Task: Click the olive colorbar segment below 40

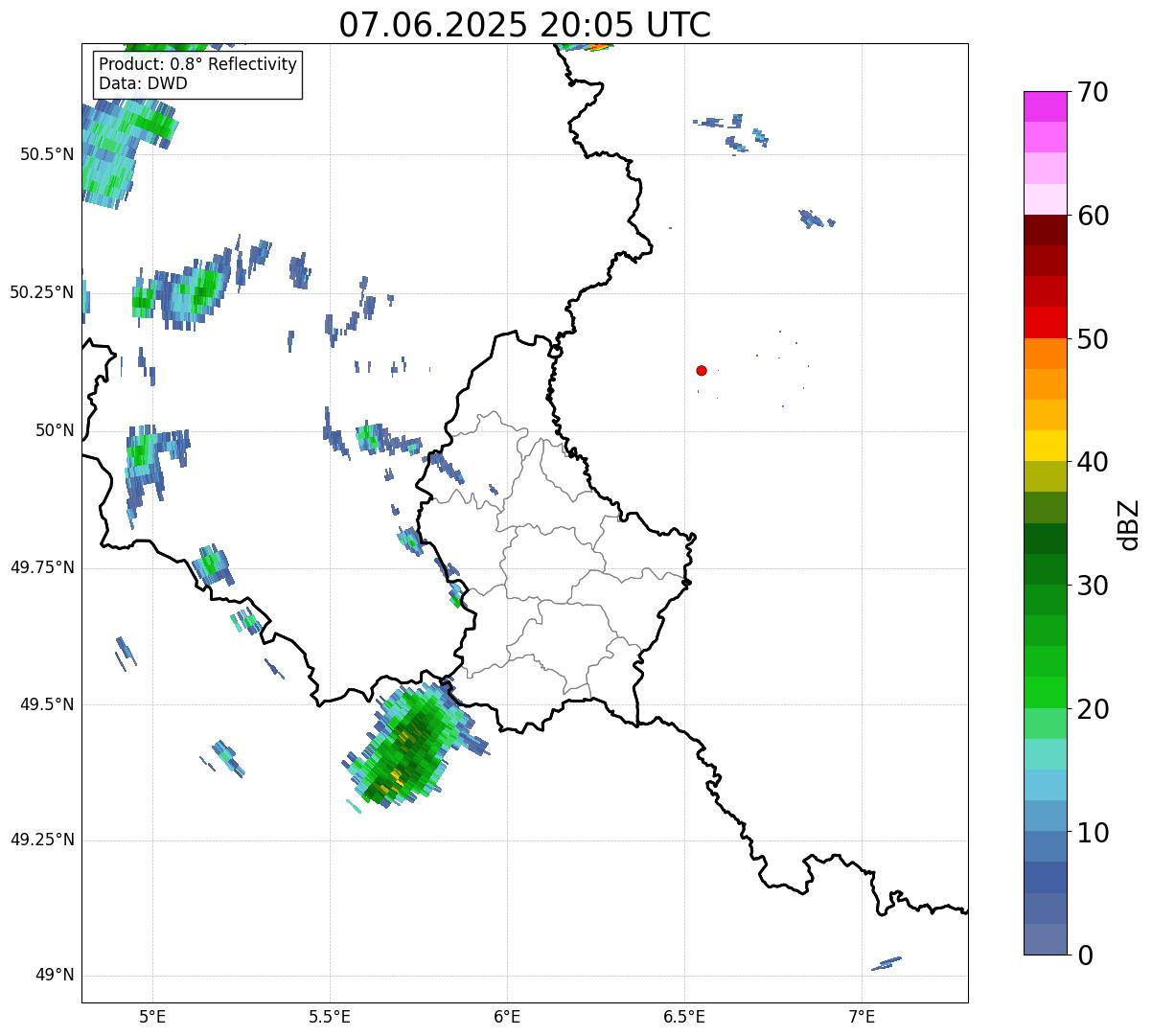Action: tap(1046, 476)
